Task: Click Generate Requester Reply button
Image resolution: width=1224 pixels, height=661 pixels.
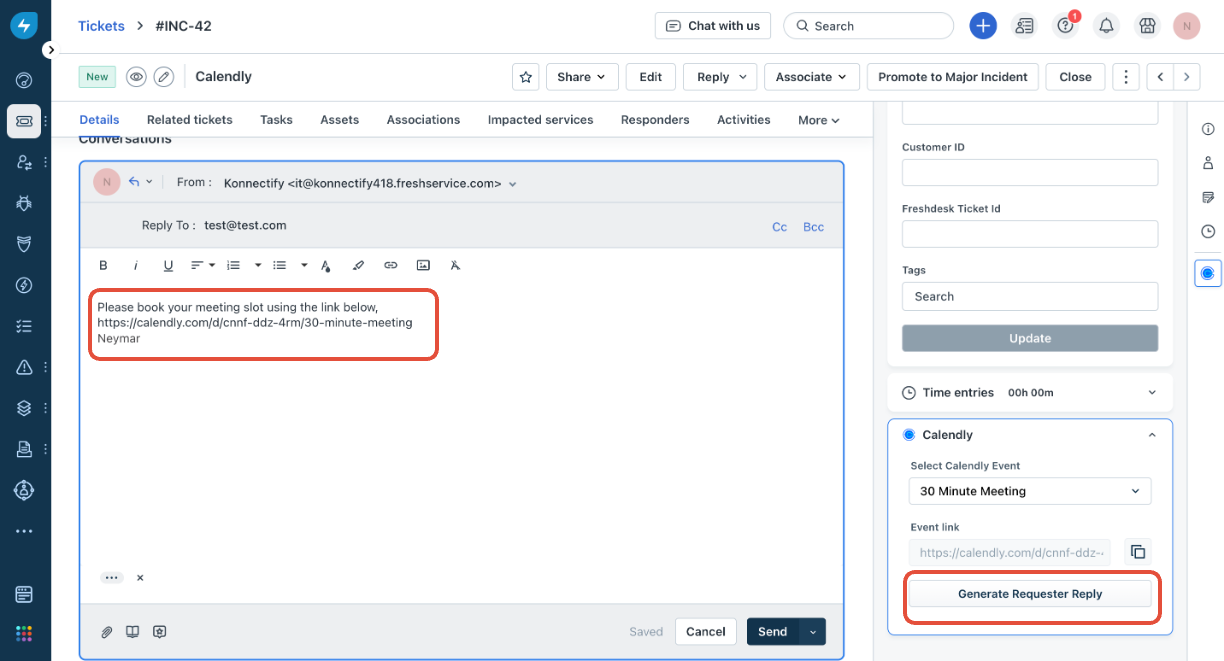Action: pos(1030,594)
